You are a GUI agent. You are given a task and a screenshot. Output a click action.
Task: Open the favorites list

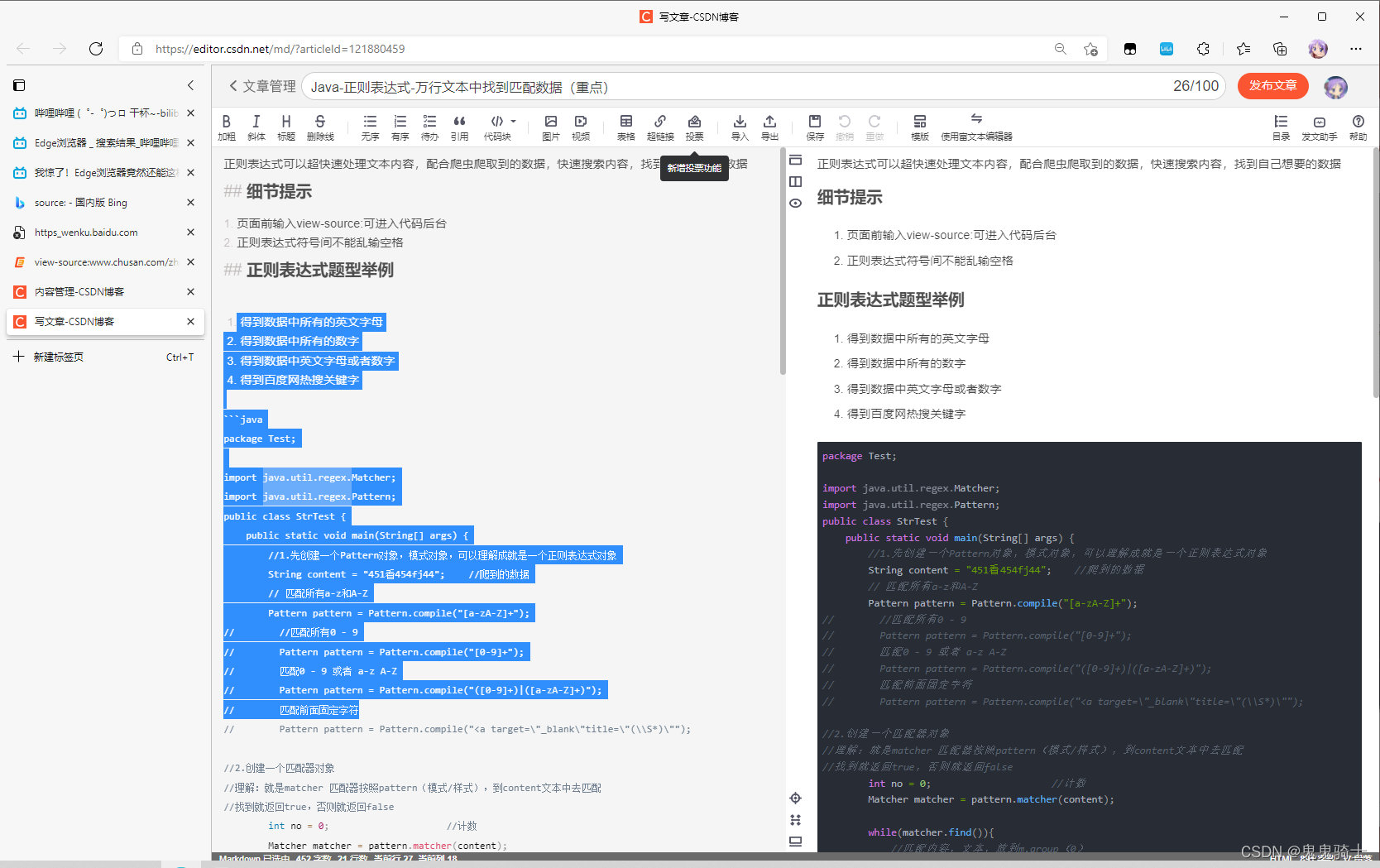coord(1243,49)
